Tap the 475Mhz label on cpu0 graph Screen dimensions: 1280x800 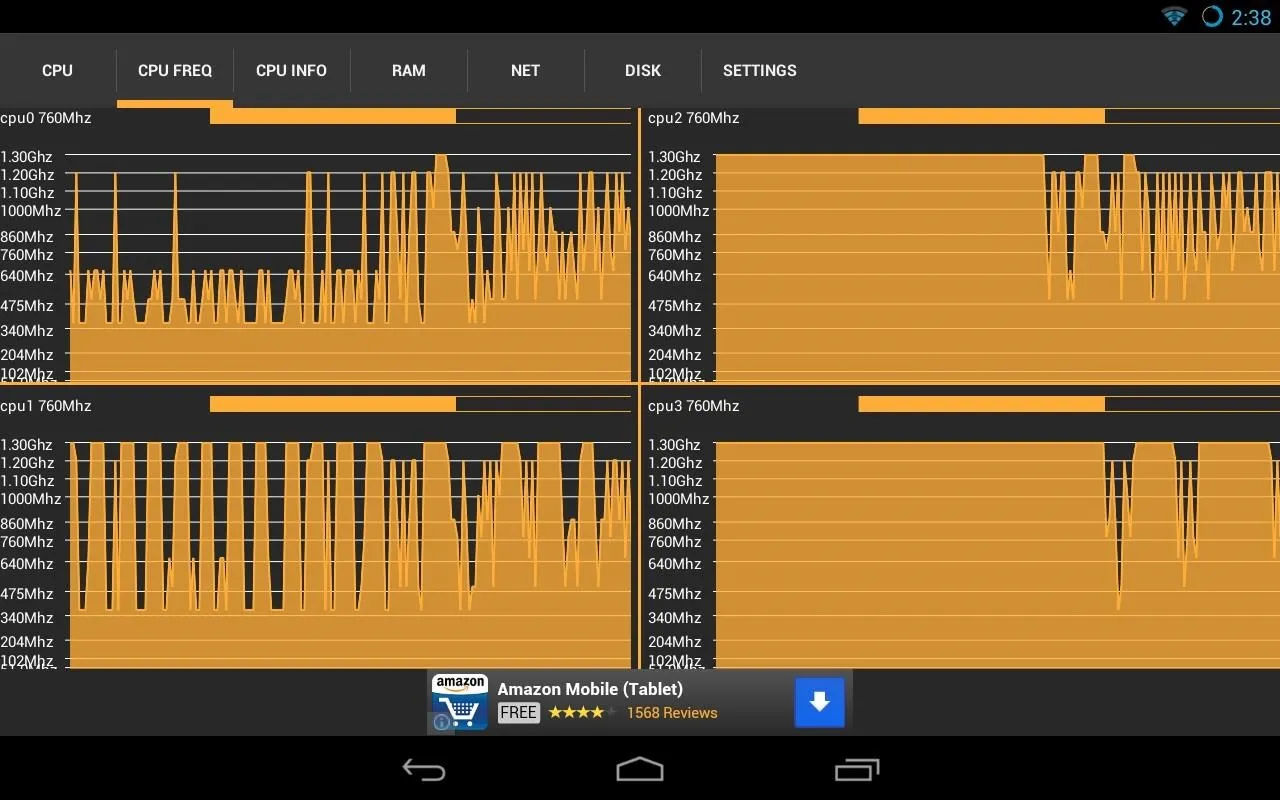click(x=27, y=306)
